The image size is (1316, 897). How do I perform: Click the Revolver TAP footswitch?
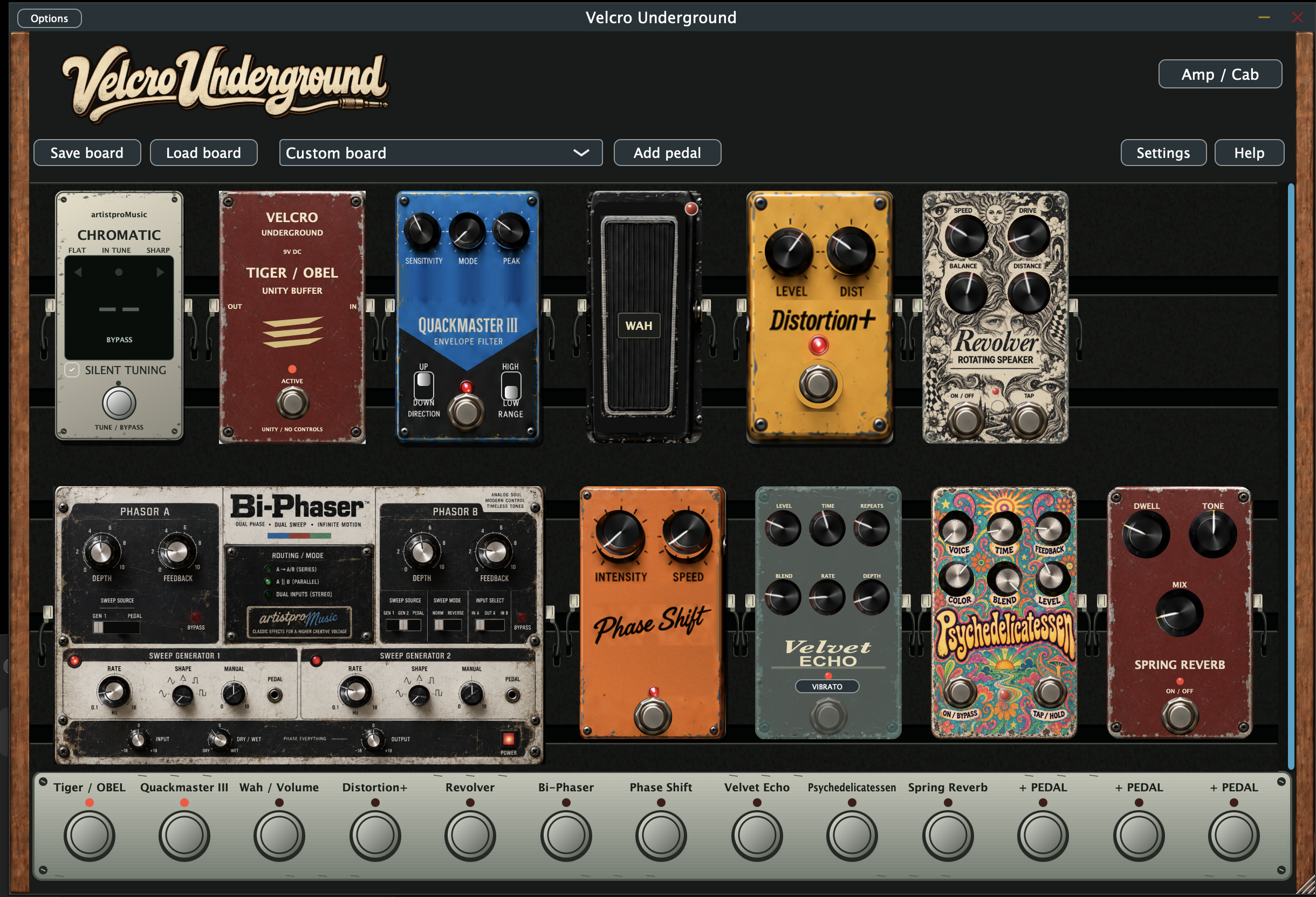[1029, 420]
